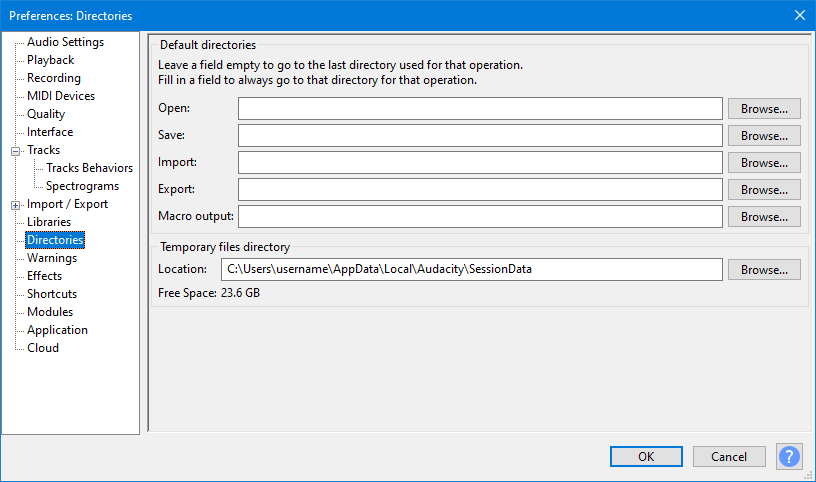Open Tracks Behaviors sub-page
The image size is (816, 482).
(x=90, y=168)
